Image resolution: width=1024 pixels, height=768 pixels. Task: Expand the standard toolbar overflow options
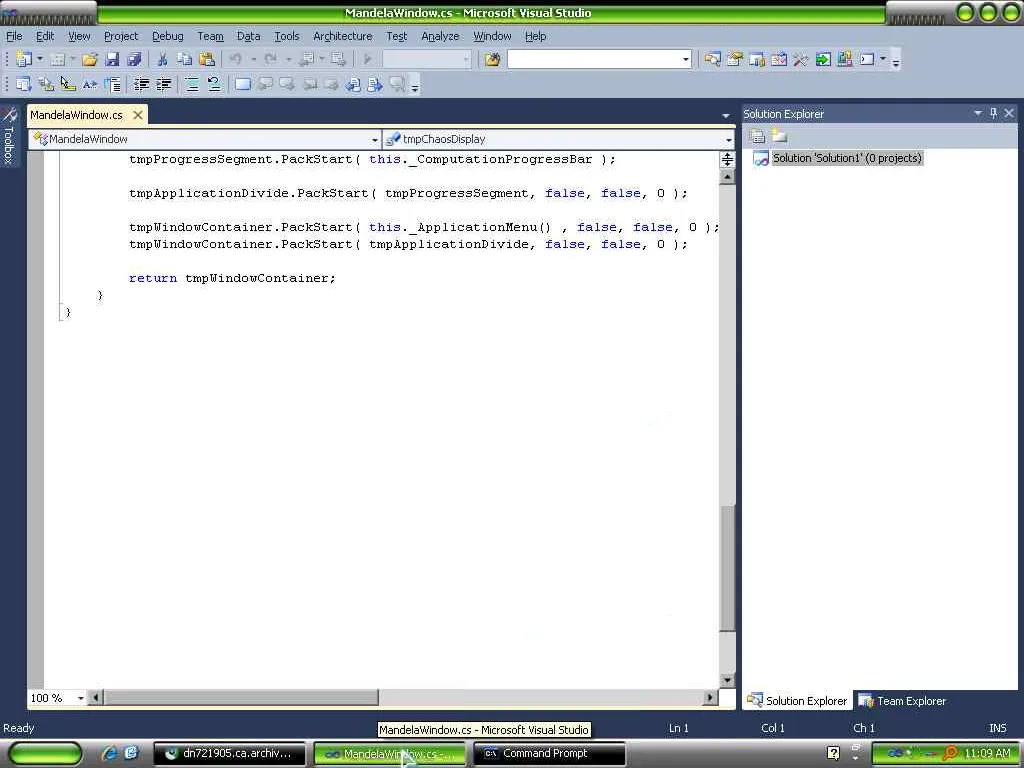[895, 61]
